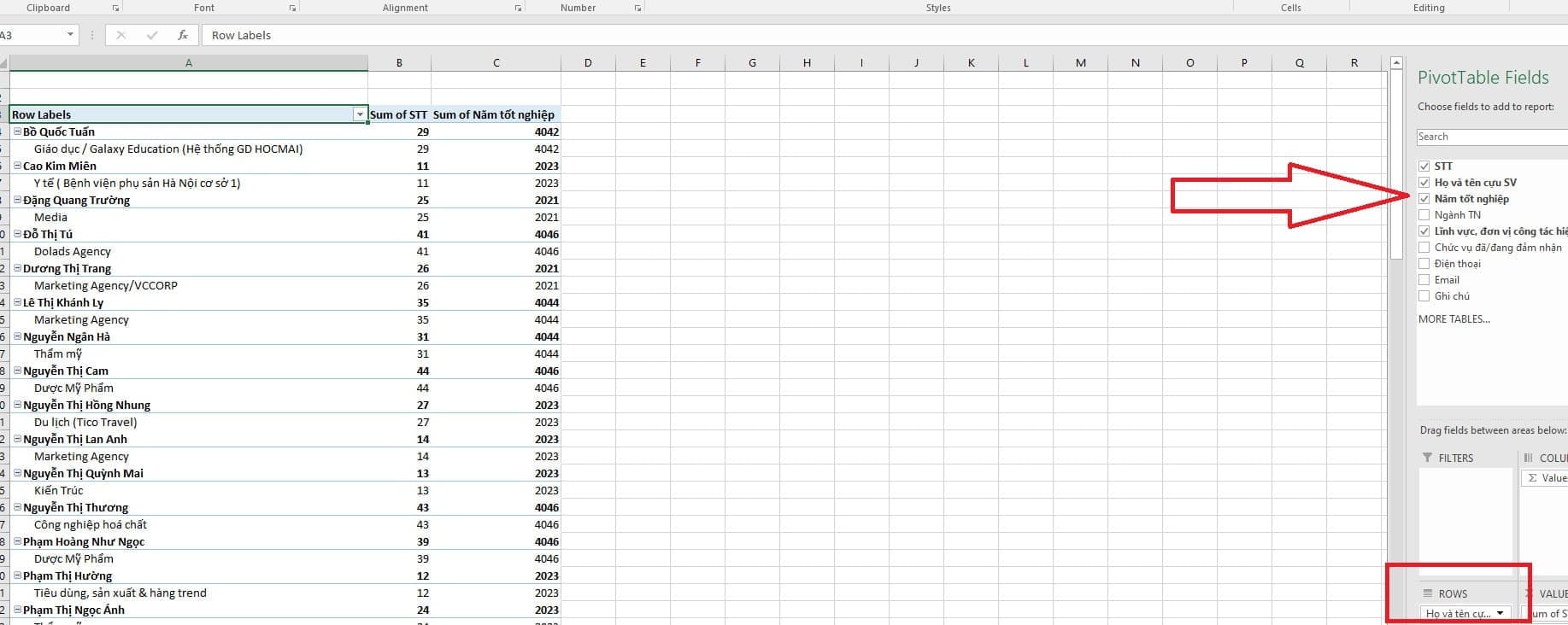Uncheck the STT field checkbox
This screenshot has height=625, width=1568.
point(1424,166)
